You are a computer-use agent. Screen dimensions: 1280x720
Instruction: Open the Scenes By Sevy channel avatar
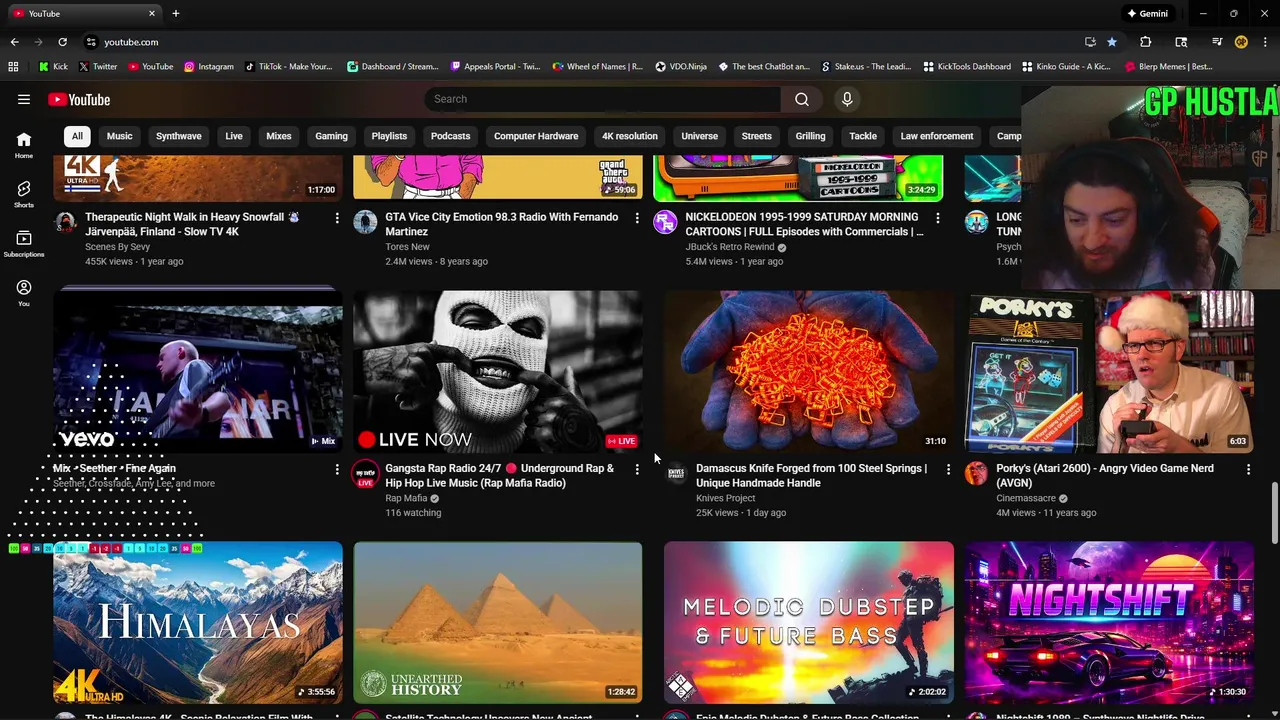pyautogui.click(x=65, y=222)
